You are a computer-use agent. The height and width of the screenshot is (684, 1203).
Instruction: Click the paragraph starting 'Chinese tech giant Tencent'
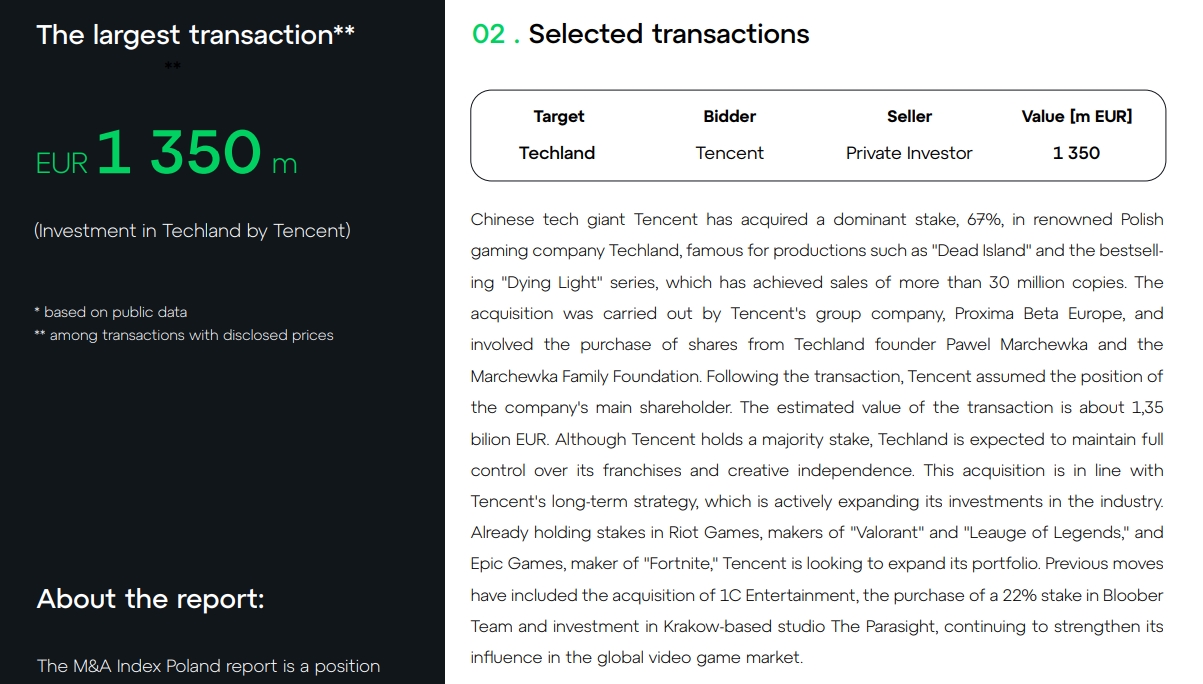pyautogui.click(x=817, y=438)
